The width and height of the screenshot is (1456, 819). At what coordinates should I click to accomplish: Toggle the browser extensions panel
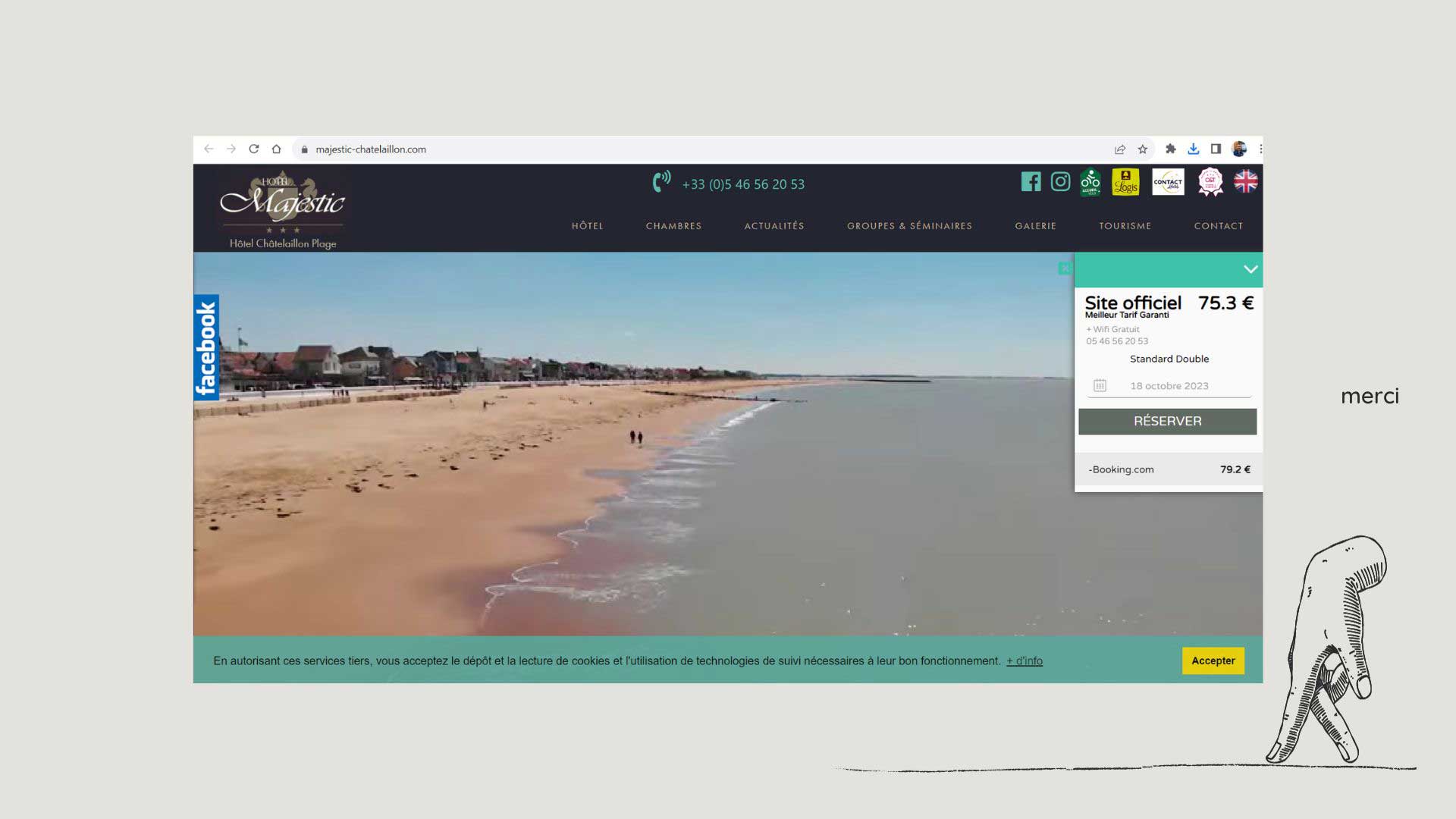coord(1170,149)
